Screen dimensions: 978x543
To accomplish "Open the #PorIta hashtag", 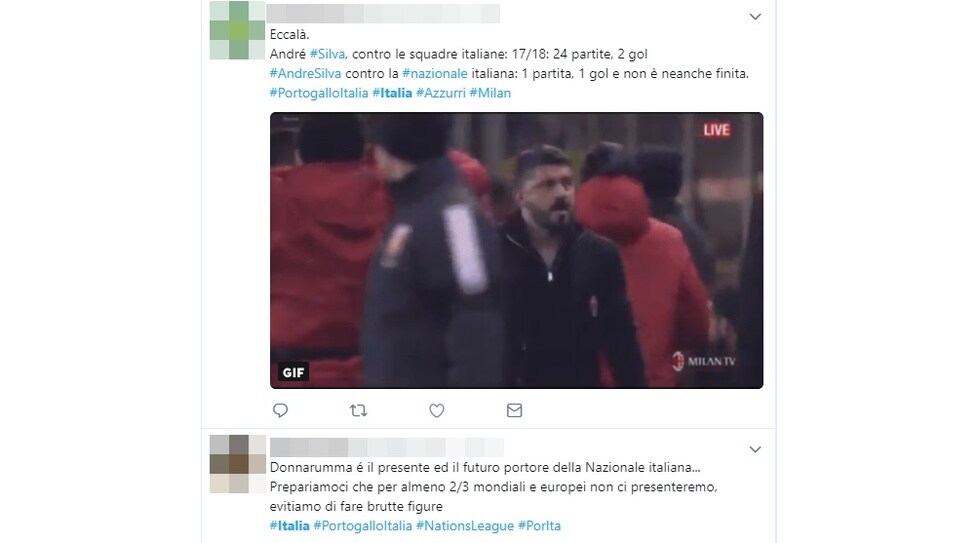I will (539, 526).
